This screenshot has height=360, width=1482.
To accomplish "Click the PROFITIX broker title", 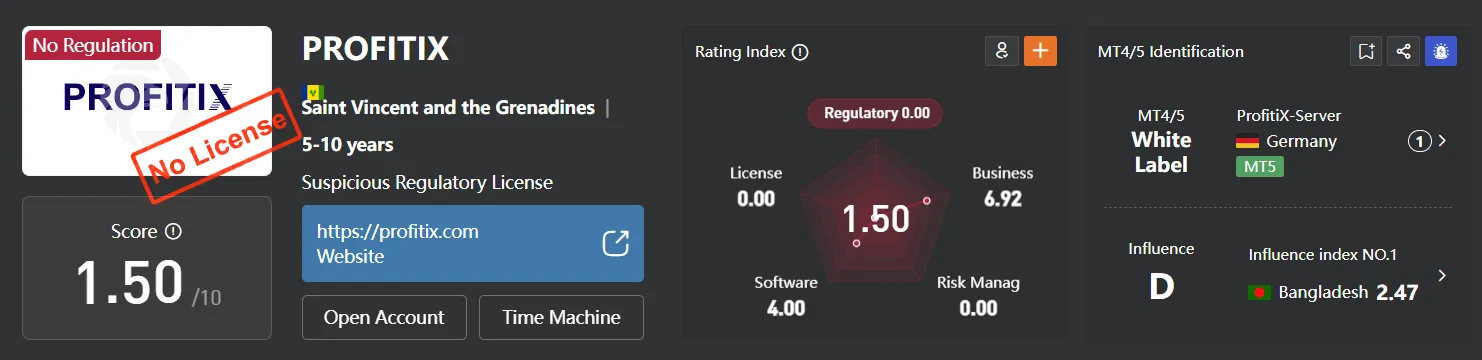I will click(x=375, y=49).
